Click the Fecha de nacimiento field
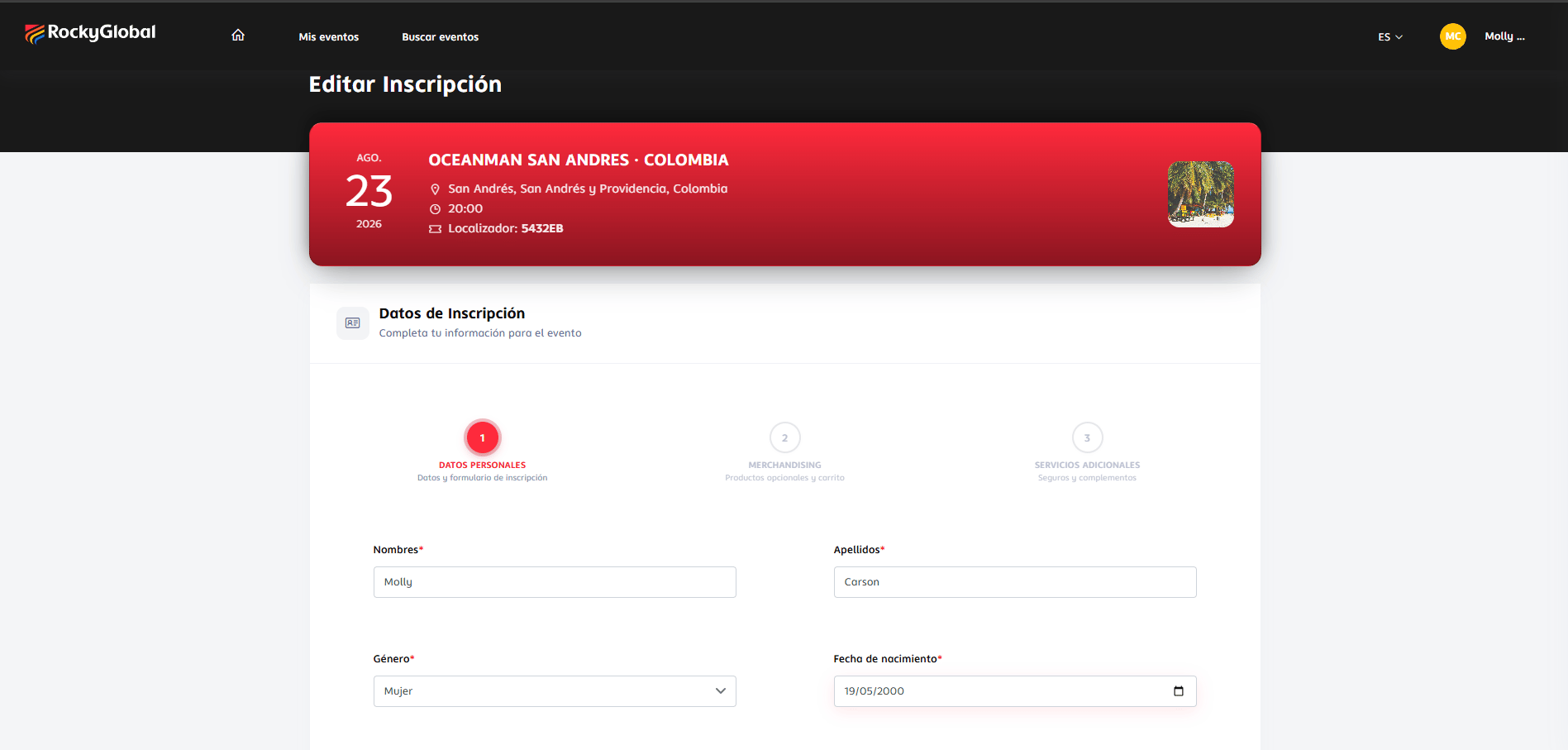Screen dimensions: 1568x750 1015,691
